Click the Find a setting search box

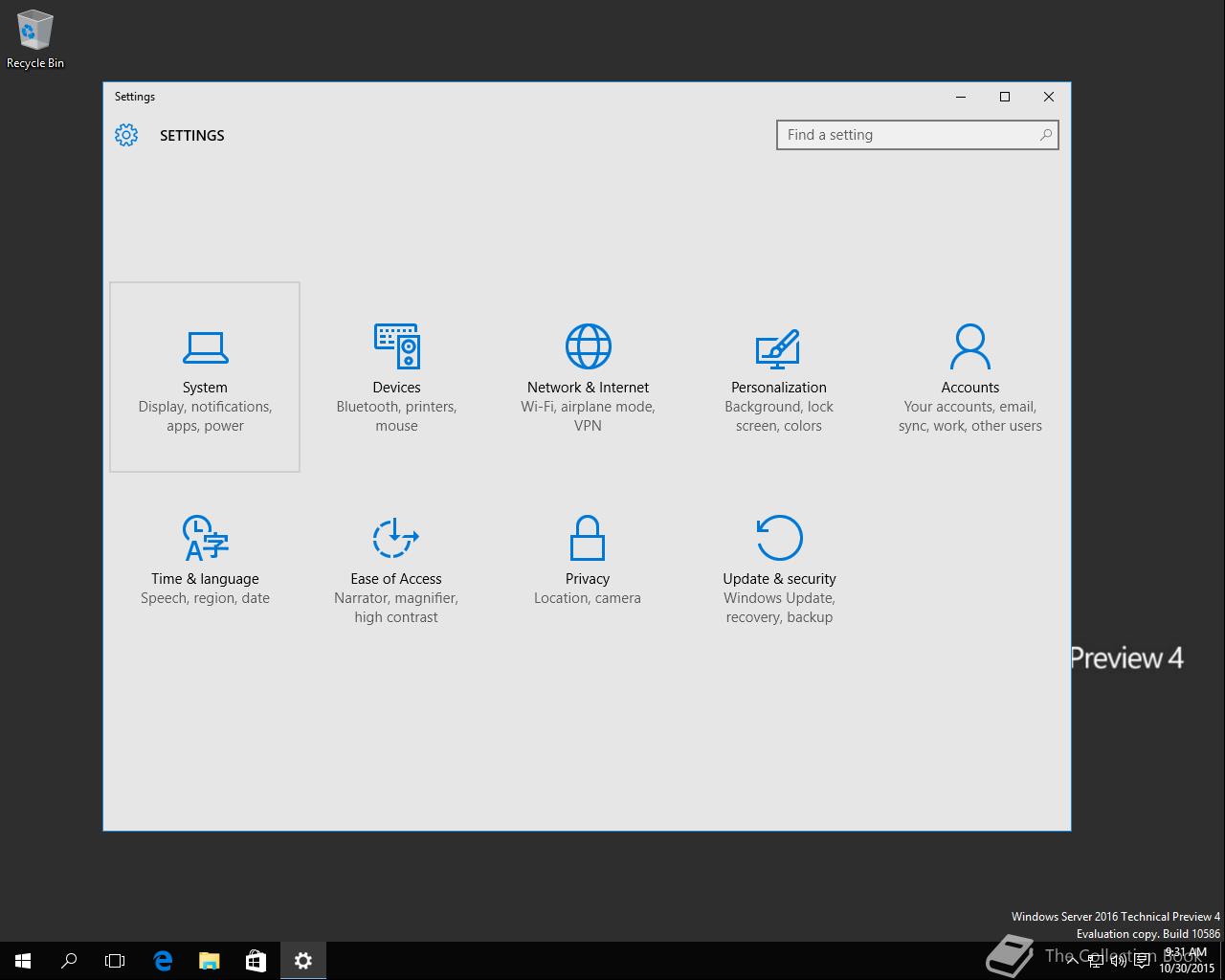917,135
